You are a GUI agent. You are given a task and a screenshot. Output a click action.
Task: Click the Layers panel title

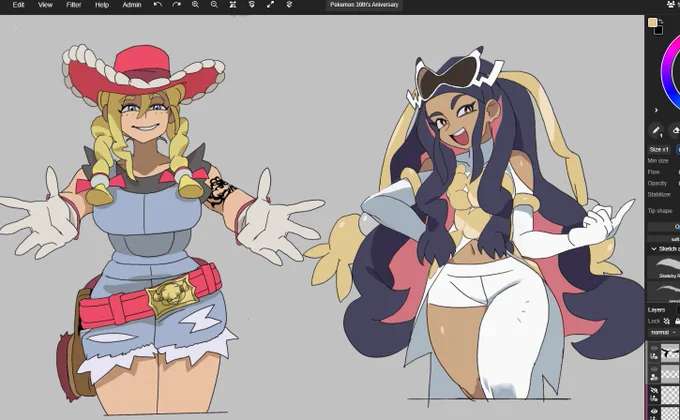[656, 310]
